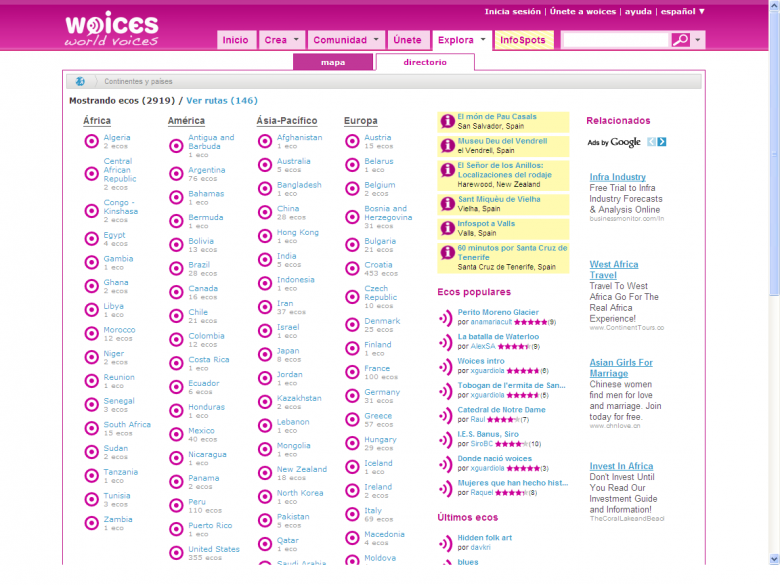Click the globe icon in the breadcrumb bar
780x585 pixels.
pyautogui.click(x=80, y=81)
